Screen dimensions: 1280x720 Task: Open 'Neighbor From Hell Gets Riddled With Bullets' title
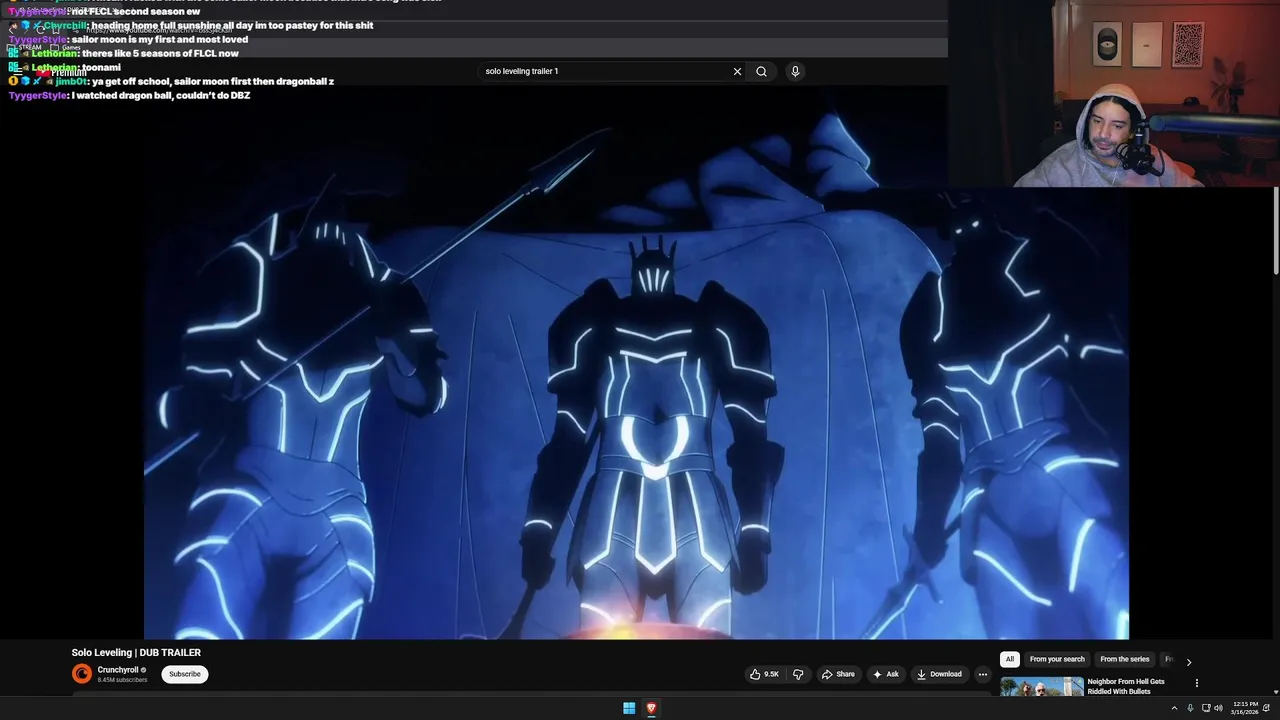(1127, 686)
